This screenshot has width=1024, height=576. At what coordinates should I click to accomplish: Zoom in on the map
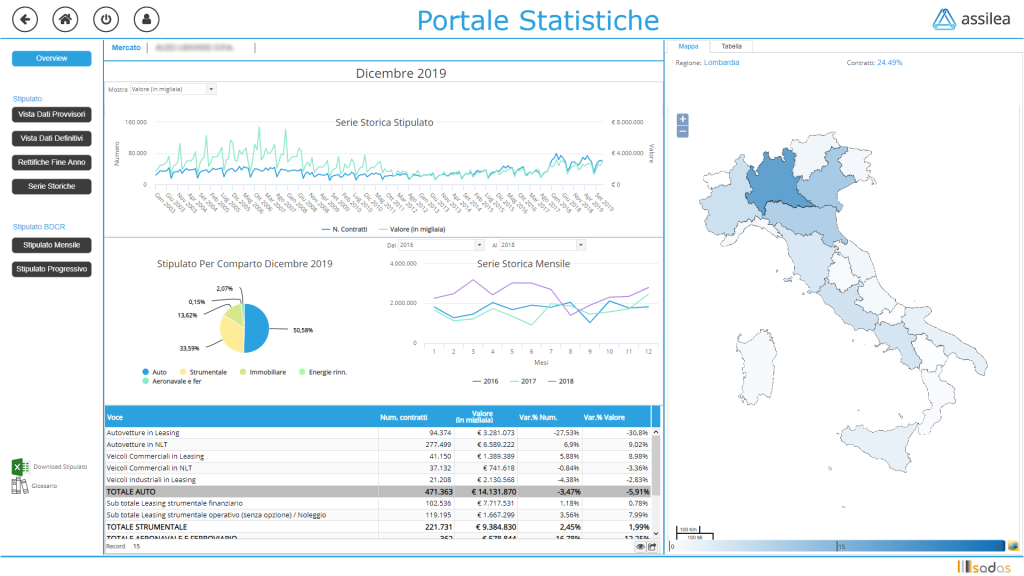pos(682,119)
